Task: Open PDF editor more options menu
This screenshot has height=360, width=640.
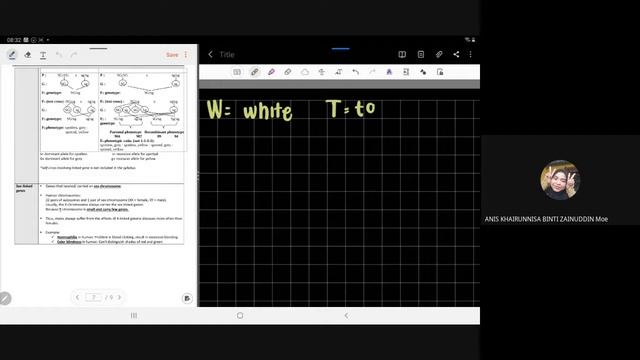Action: 186,55
